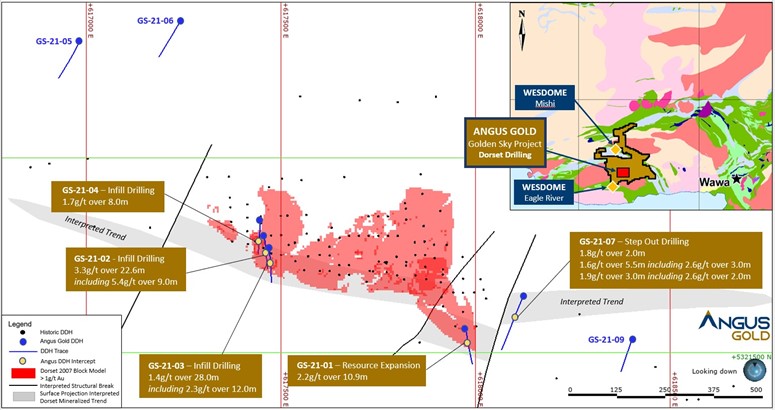Click the Interpreted Trend text below GS-21-07 callout
Viewport: 775px width, 410px height.
(x=592, y=302)
